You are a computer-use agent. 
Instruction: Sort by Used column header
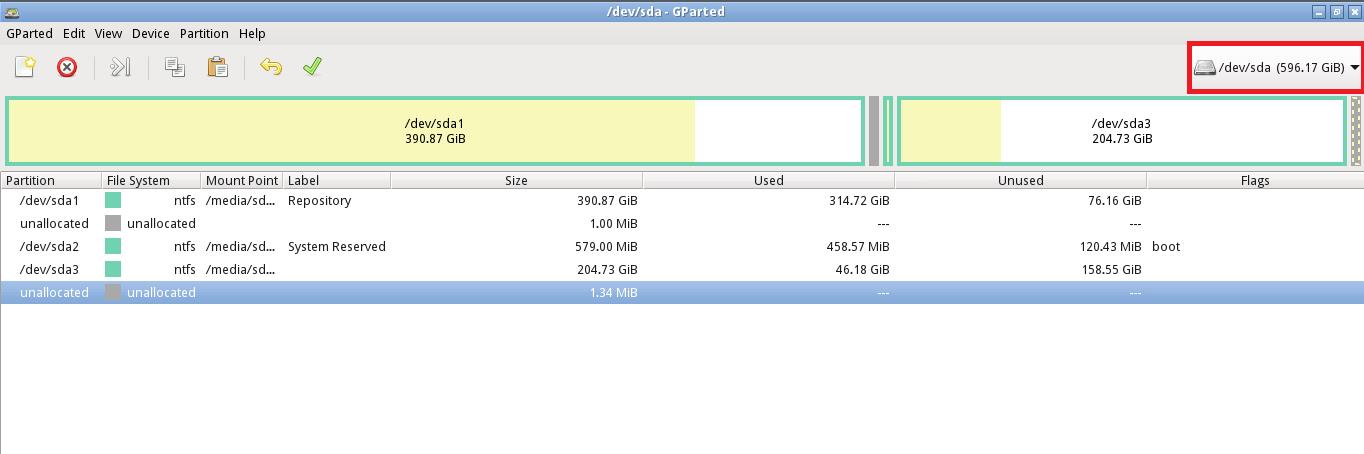(768, 181)
